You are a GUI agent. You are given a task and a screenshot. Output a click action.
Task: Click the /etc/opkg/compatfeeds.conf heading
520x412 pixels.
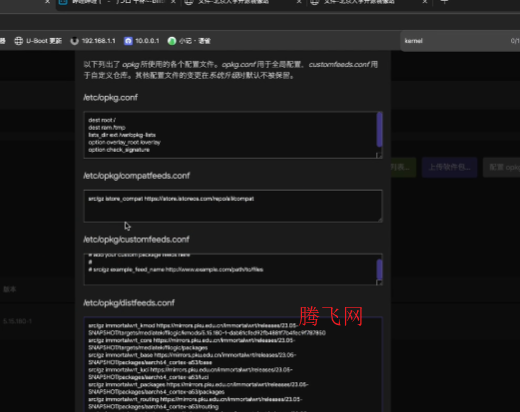pyautogui.click(x=137, y=176)
